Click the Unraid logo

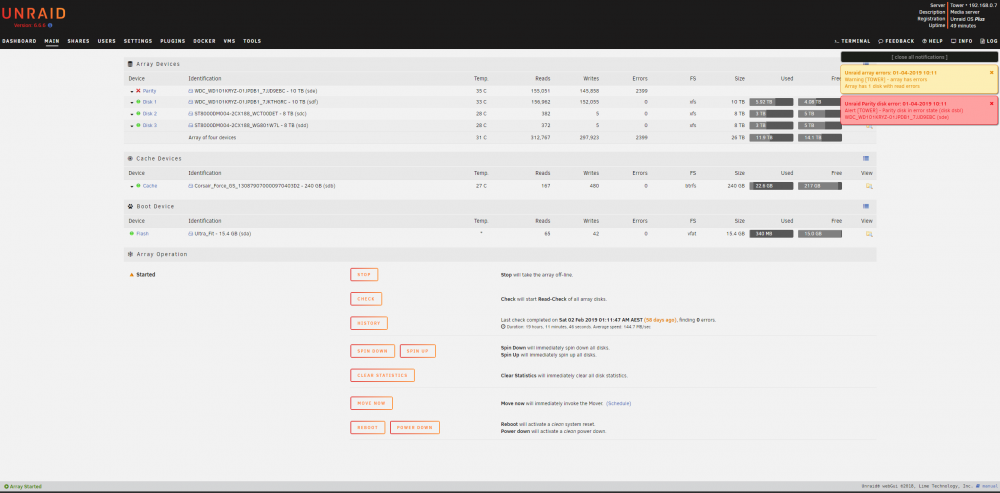click(x=33, y=13)
